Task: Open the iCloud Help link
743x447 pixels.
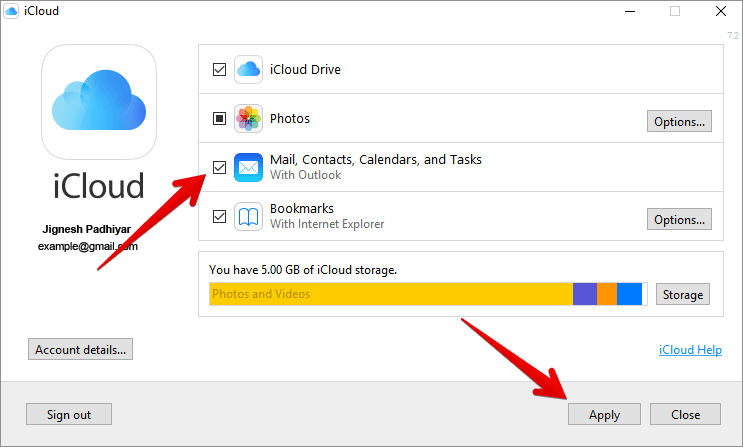Action: [x=690, y=350]
